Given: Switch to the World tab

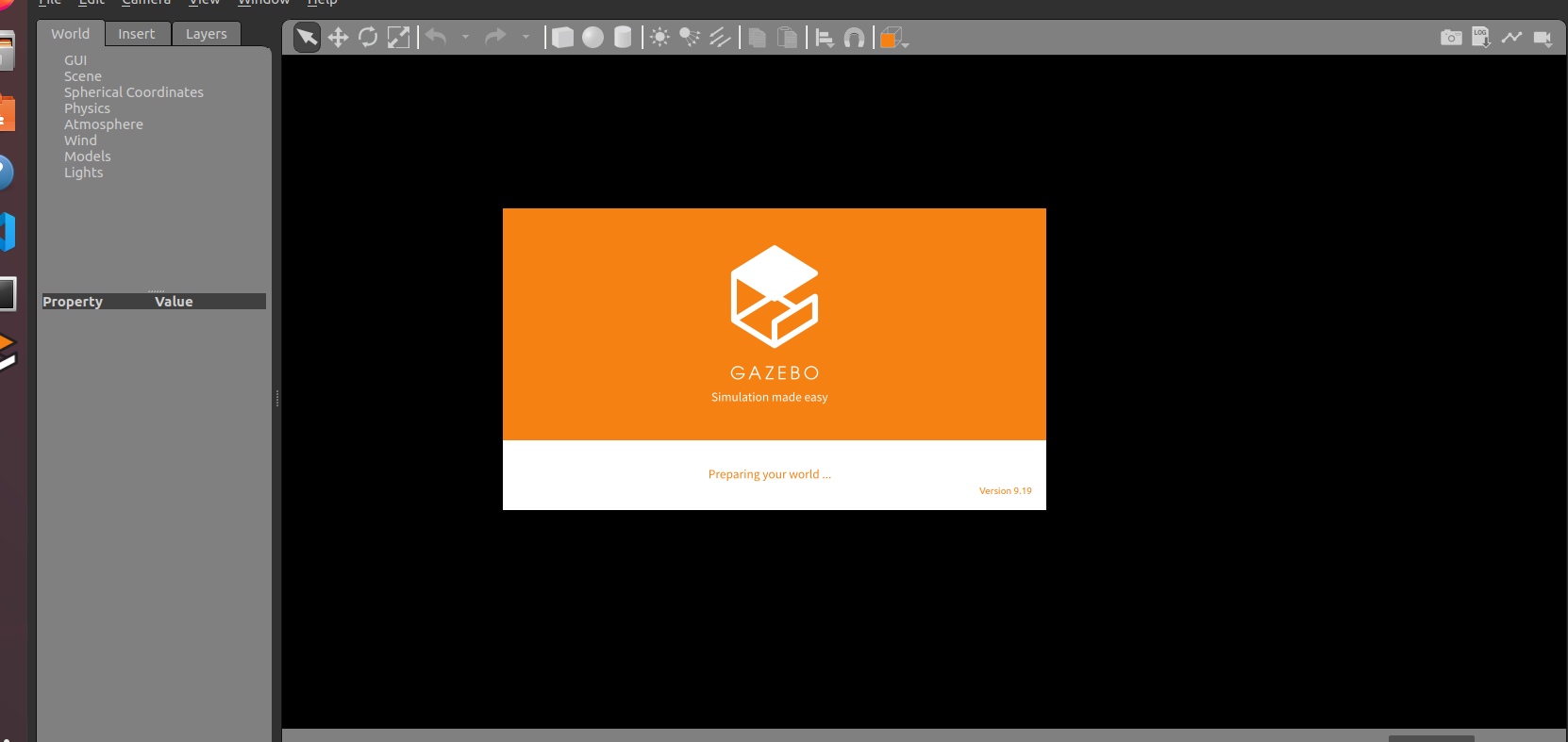Looking at the screenshot, I should coord(71,34).
